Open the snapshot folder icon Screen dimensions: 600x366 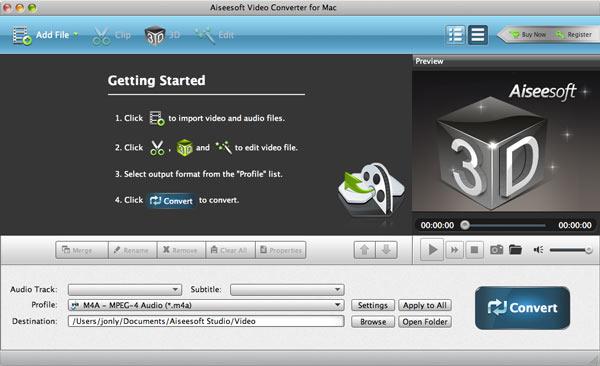[515, 250]
